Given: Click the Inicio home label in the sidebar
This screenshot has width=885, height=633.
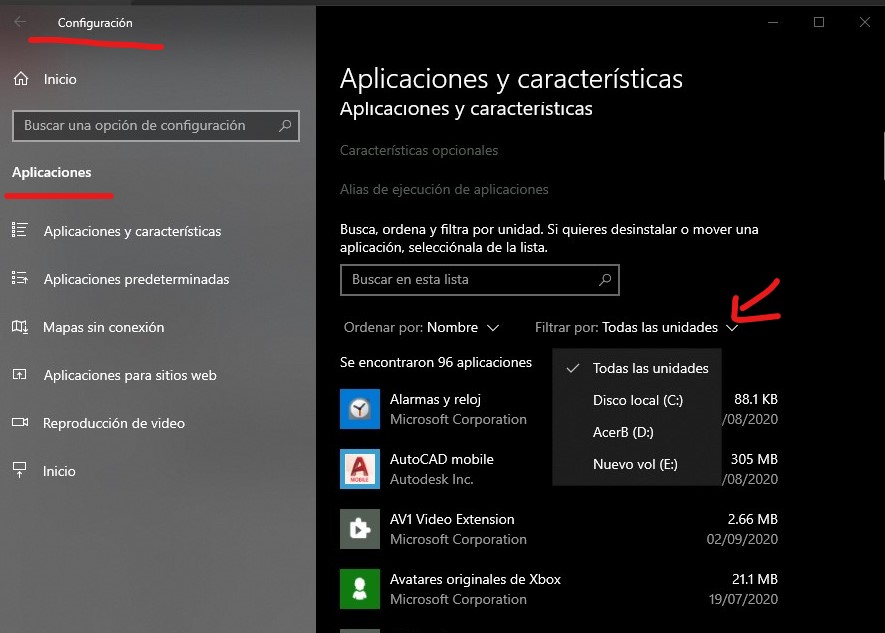Looking at the screenshot, I should [x=60, y=79].
